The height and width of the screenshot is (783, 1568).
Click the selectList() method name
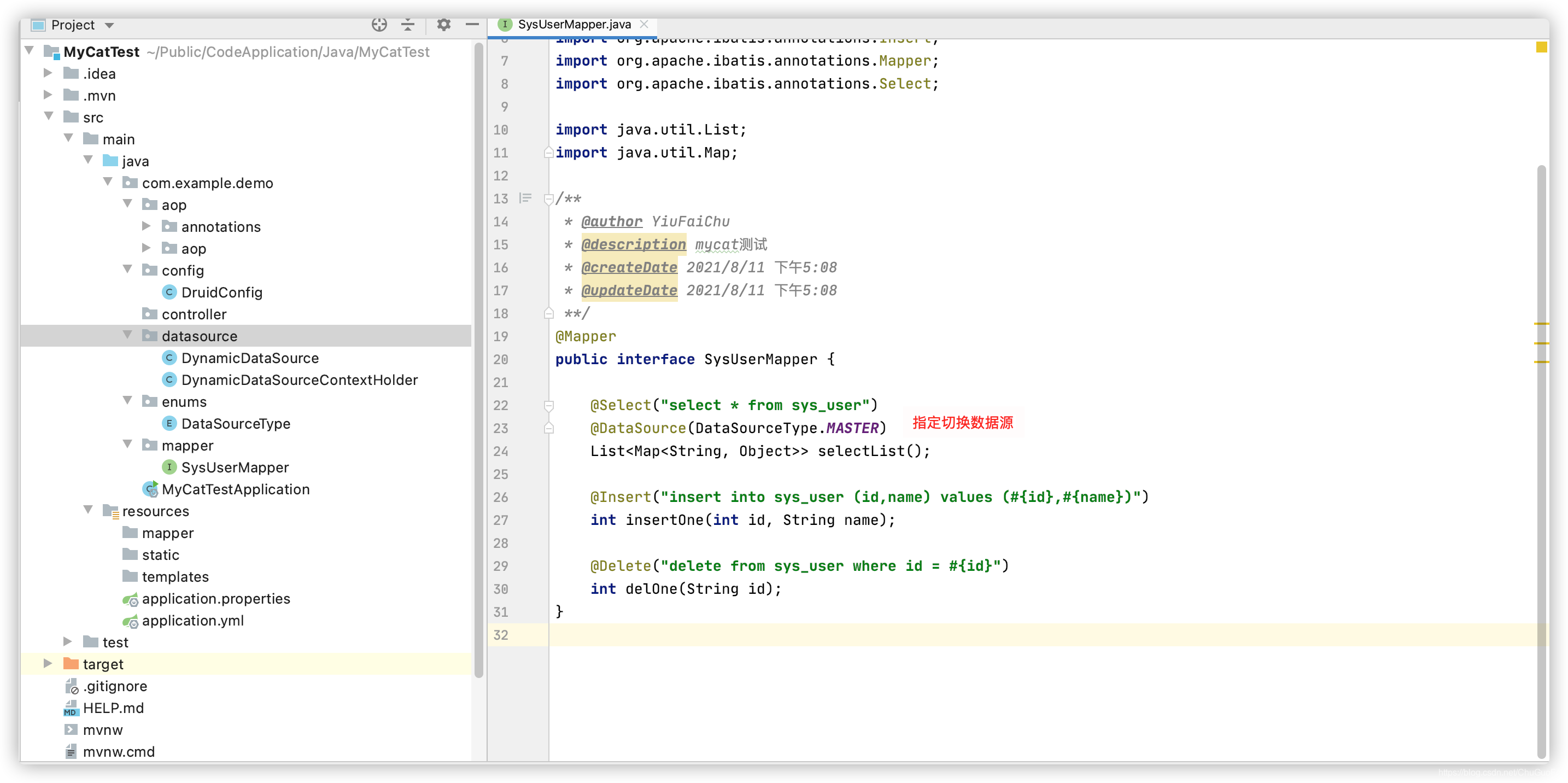(x=861, y=451)
